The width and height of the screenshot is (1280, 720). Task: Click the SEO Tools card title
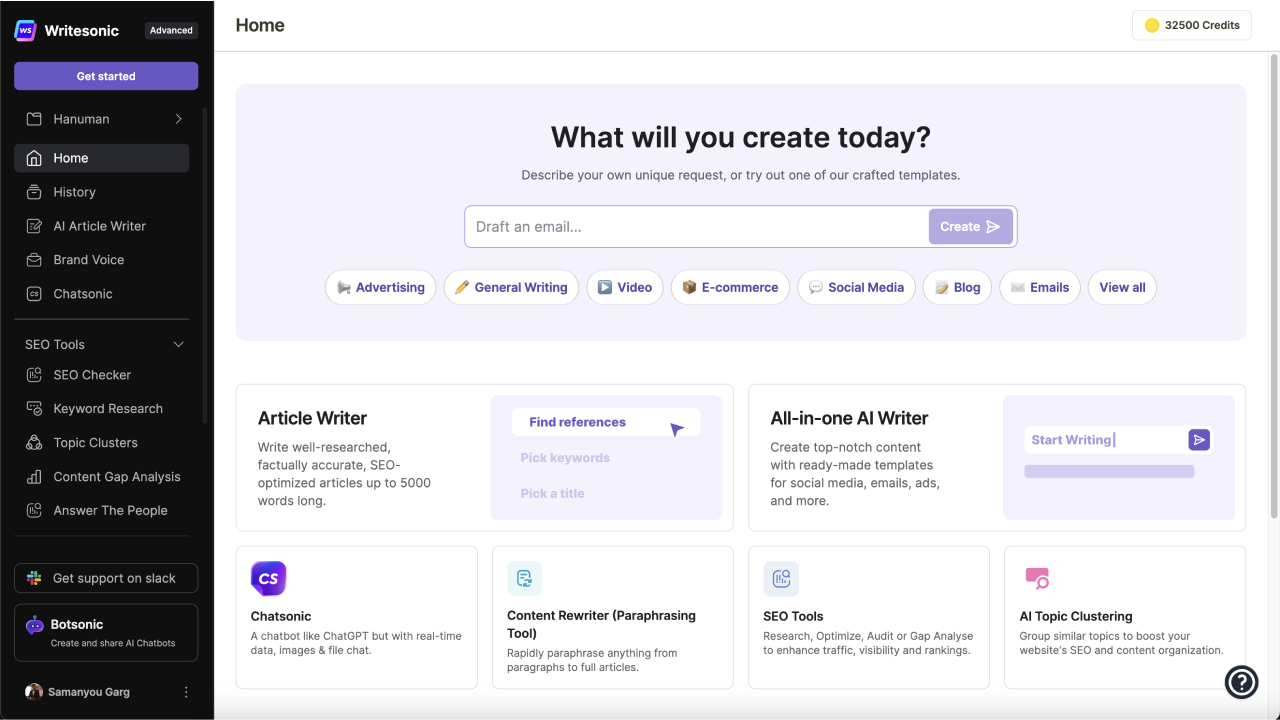[x=793, y=616]
